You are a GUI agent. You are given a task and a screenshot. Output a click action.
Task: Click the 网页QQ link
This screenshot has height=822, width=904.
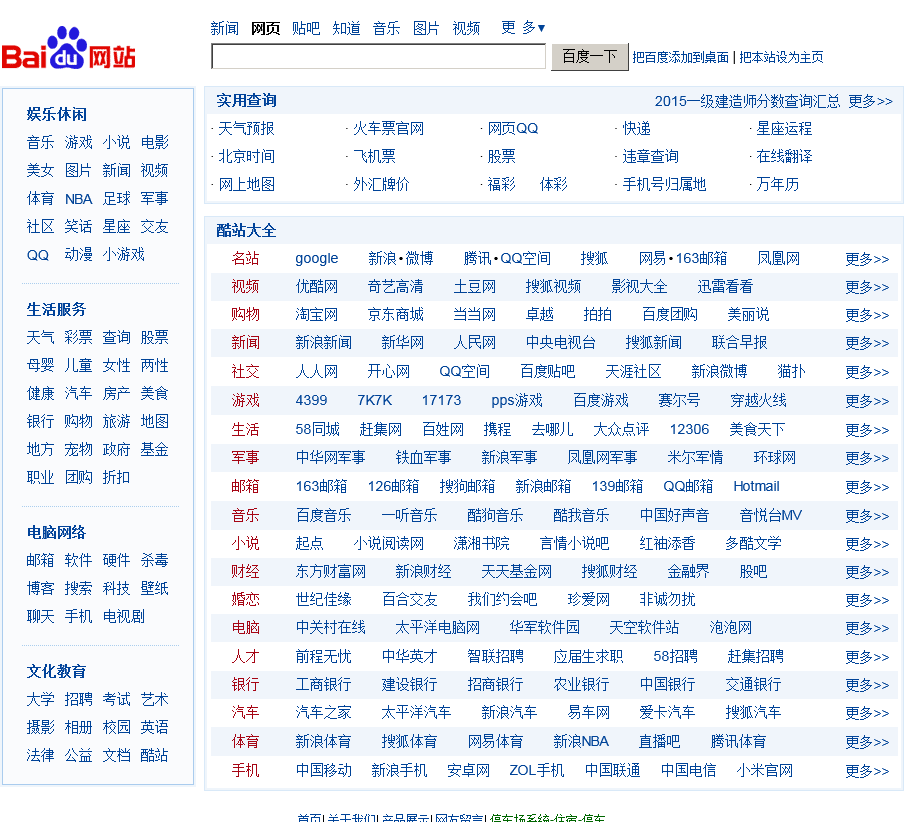coord(513,129)
